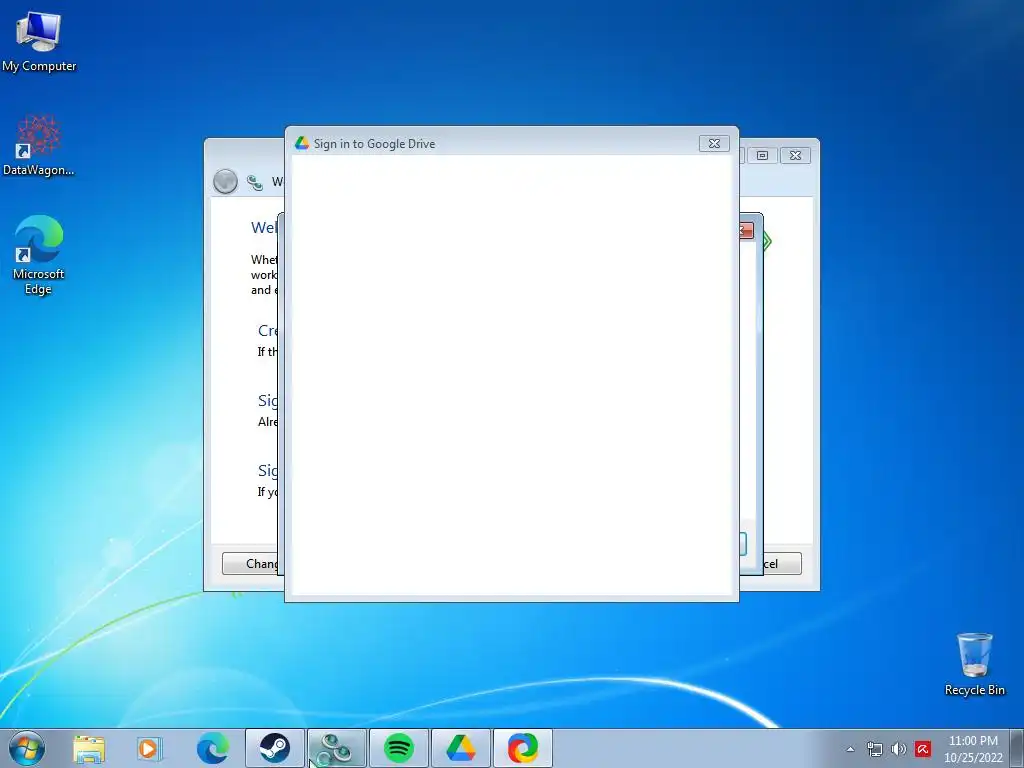Open the Windows Start menu orb
Image resolution: width=1024 pixels, height=768 pixels.
click(27, 748)
